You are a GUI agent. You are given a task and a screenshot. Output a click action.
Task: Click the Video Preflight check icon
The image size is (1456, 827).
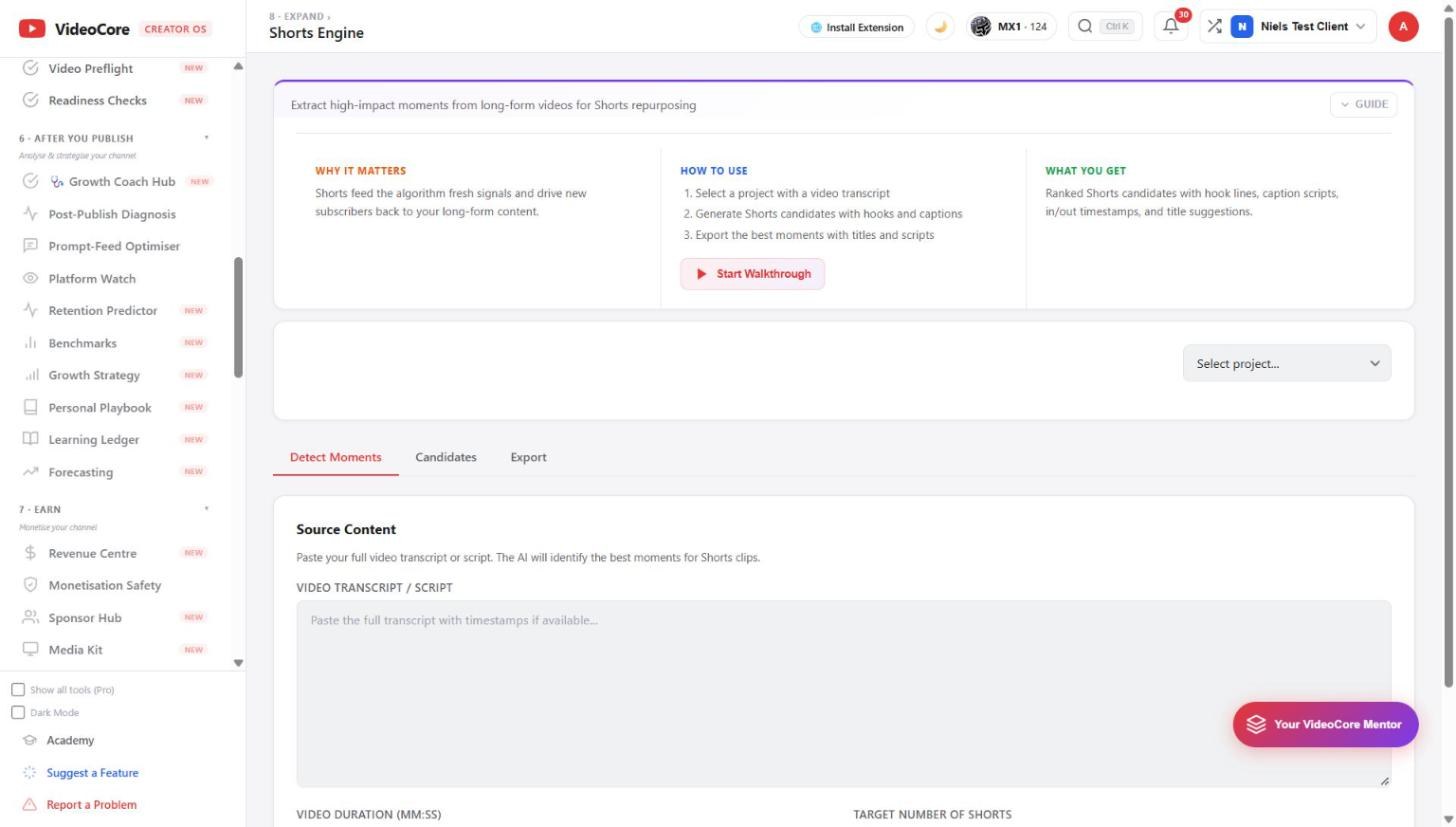[x=30, y=68]
